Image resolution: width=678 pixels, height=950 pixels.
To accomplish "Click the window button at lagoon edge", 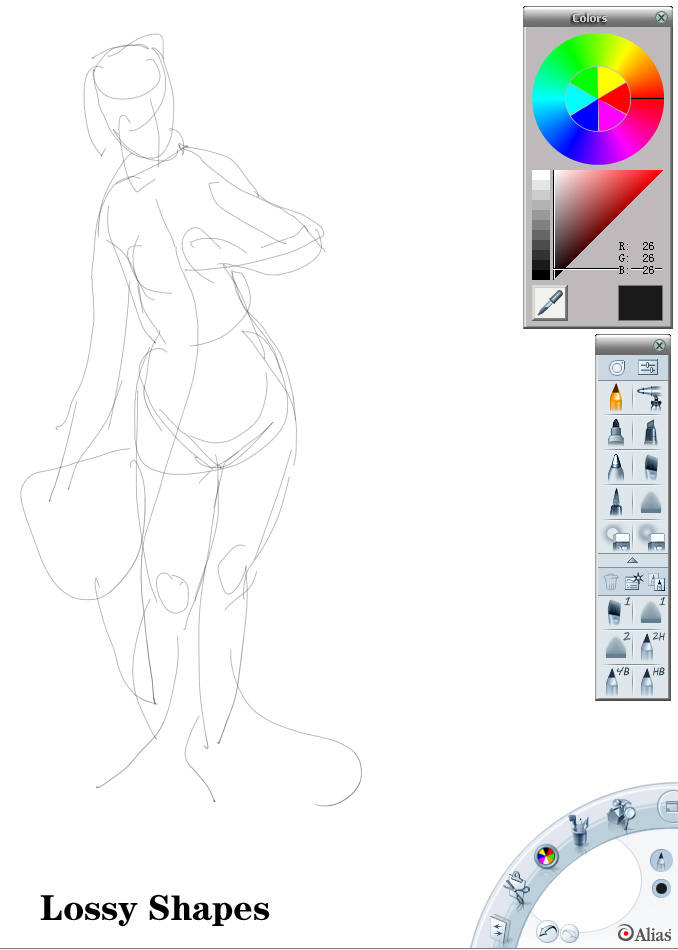I will tap(669, 808).
